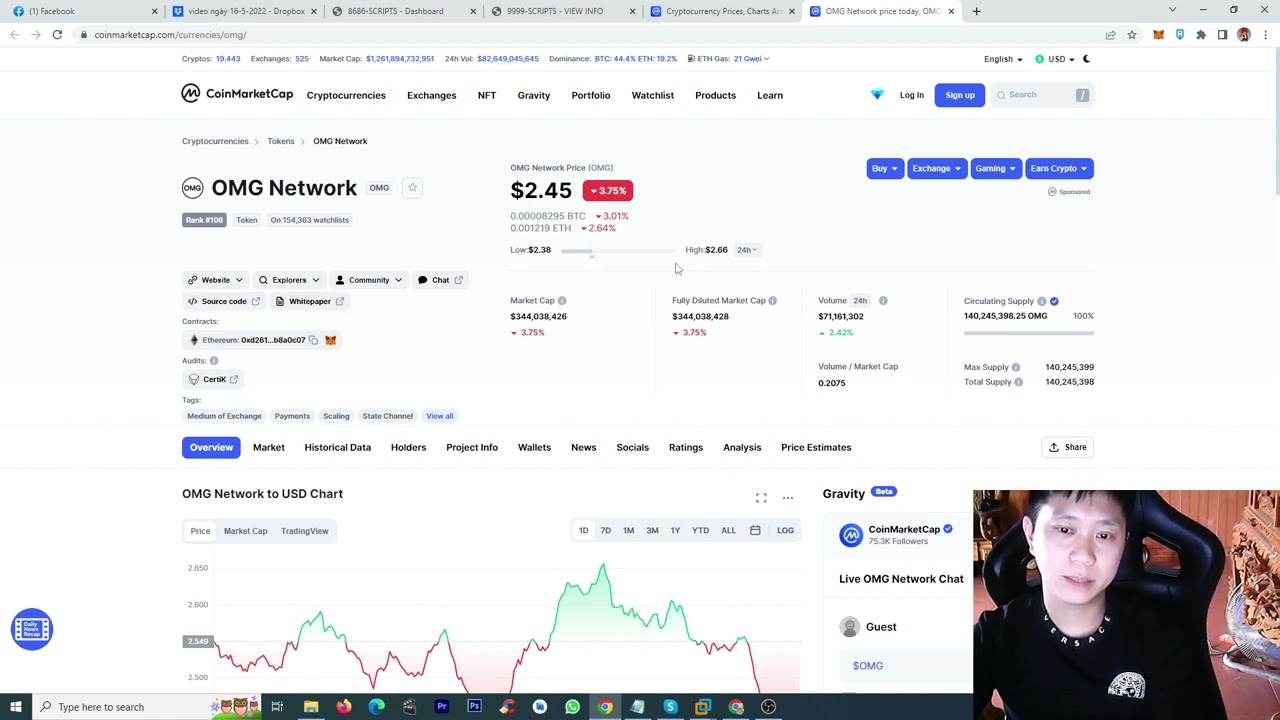Reload the page

tap(57, 35)
